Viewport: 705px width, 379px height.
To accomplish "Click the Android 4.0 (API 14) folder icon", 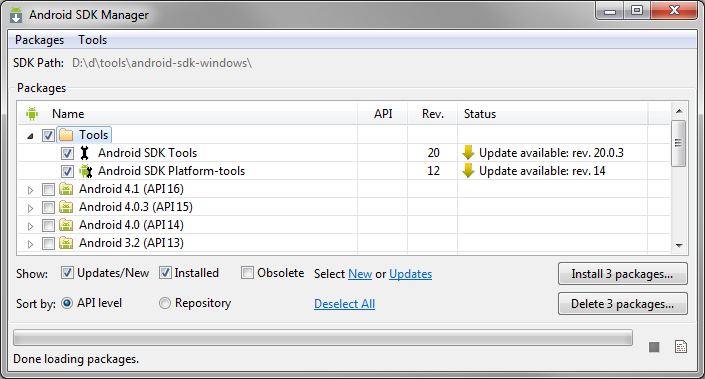I will tap(66, 225).
